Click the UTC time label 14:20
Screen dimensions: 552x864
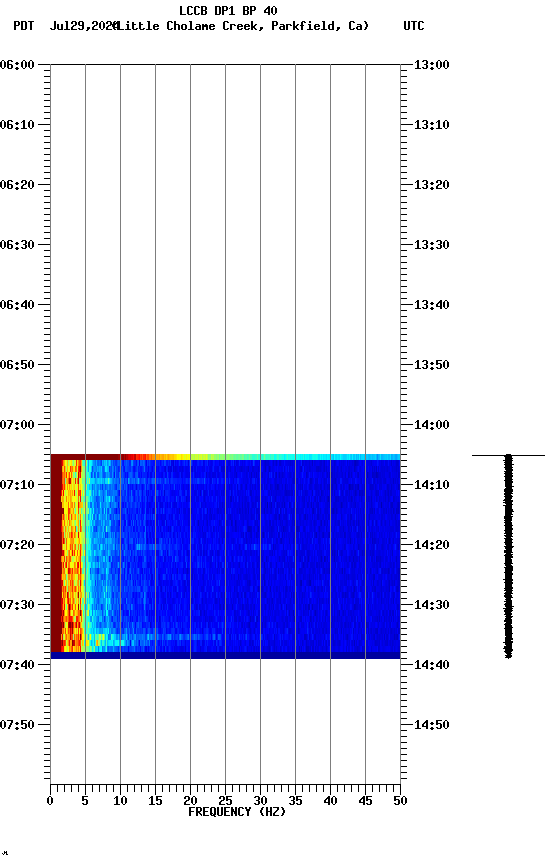432,545
